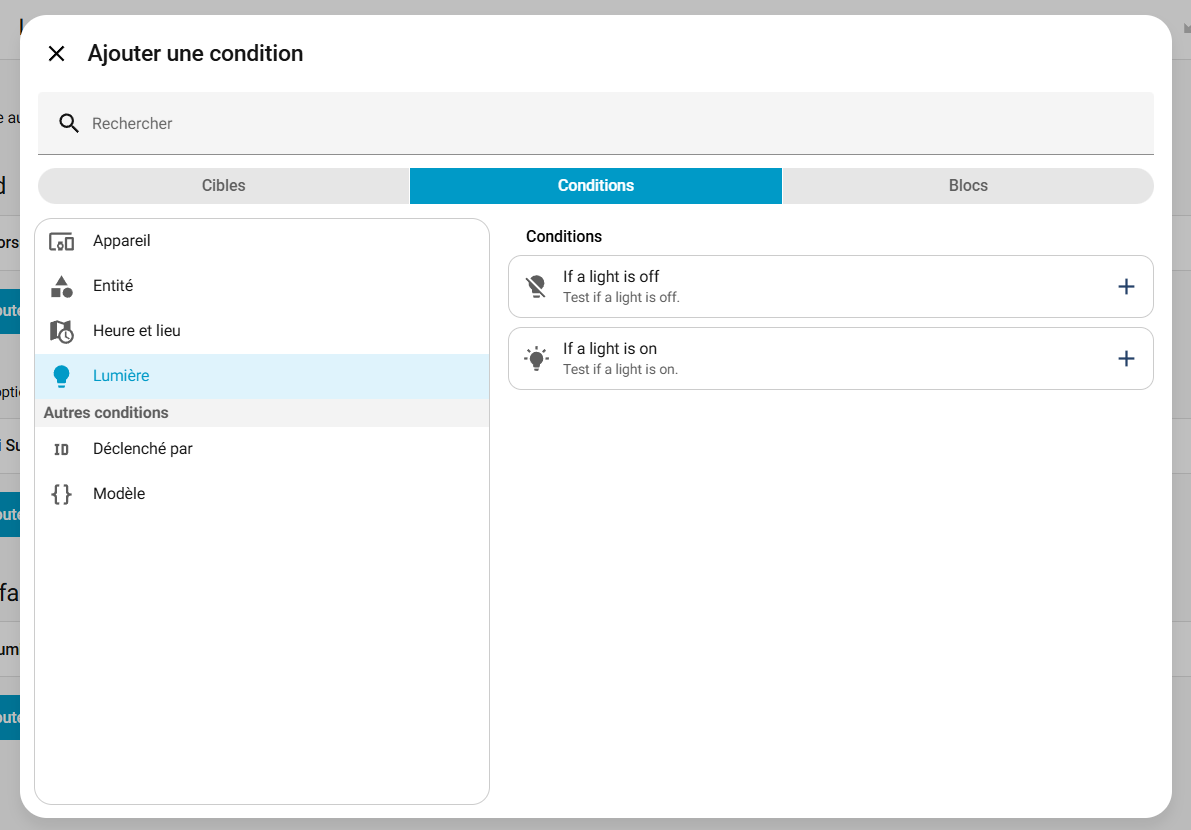Click the magnifying glass search icon
The height and width of the screenshot is (830, 1191).
[x=69, y=124]
